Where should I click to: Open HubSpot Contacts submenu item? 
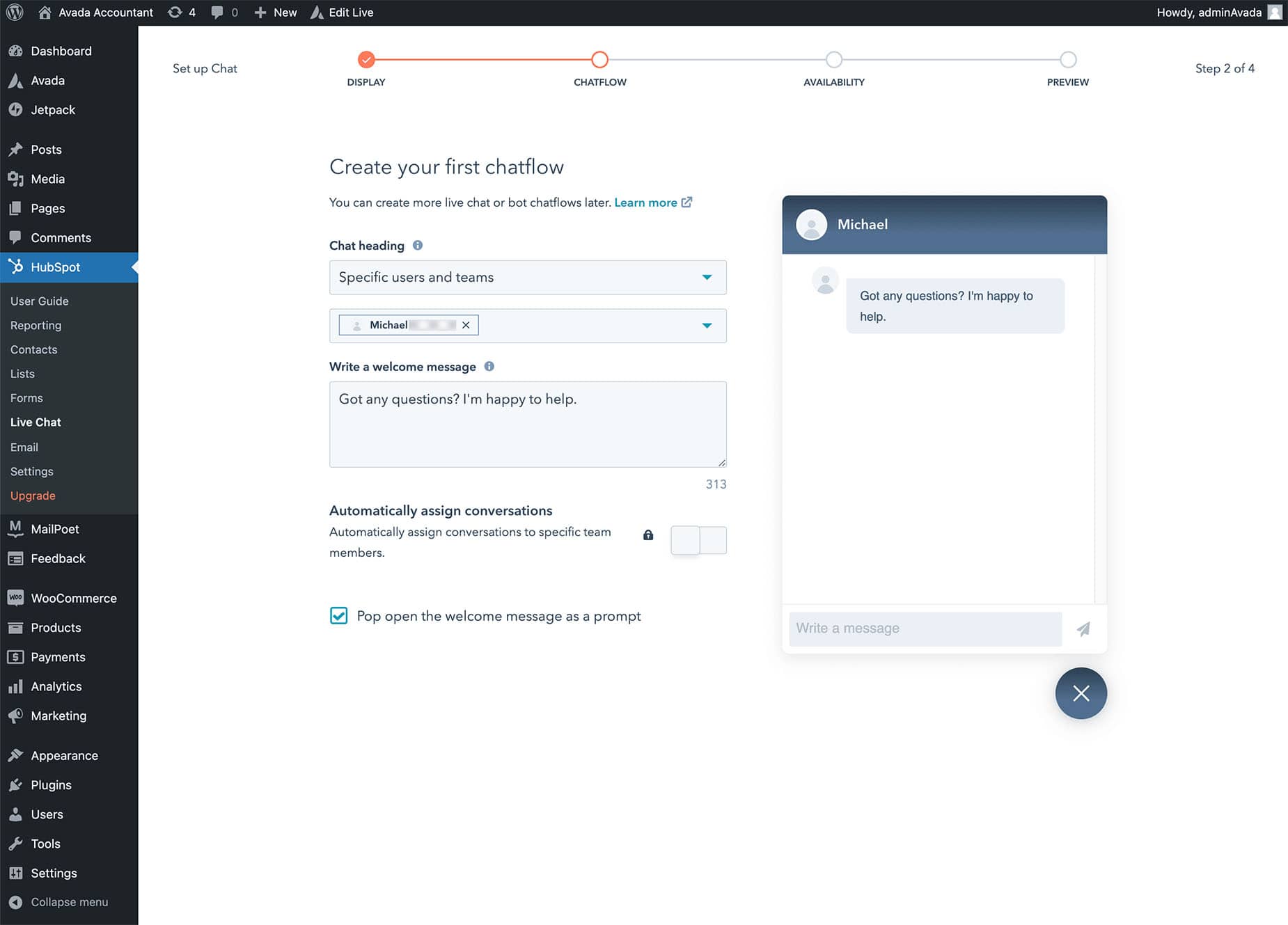pos(33,349)
